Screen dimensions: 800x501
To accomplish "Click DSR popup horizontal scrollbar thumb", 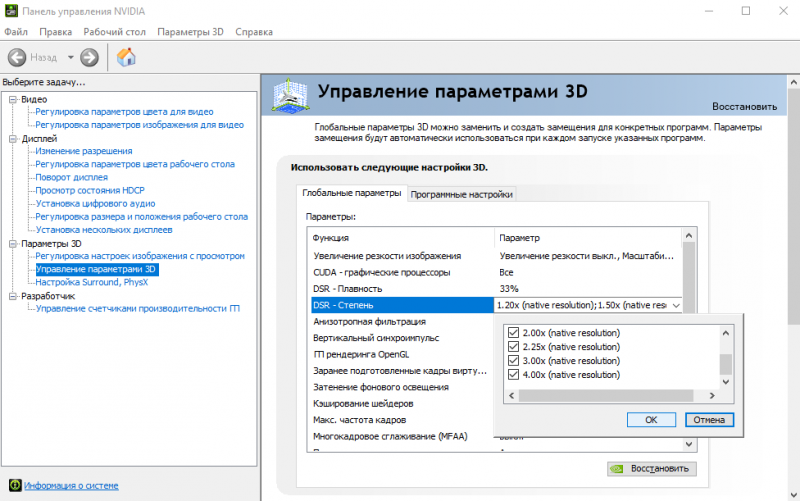I will pos(606,395).
